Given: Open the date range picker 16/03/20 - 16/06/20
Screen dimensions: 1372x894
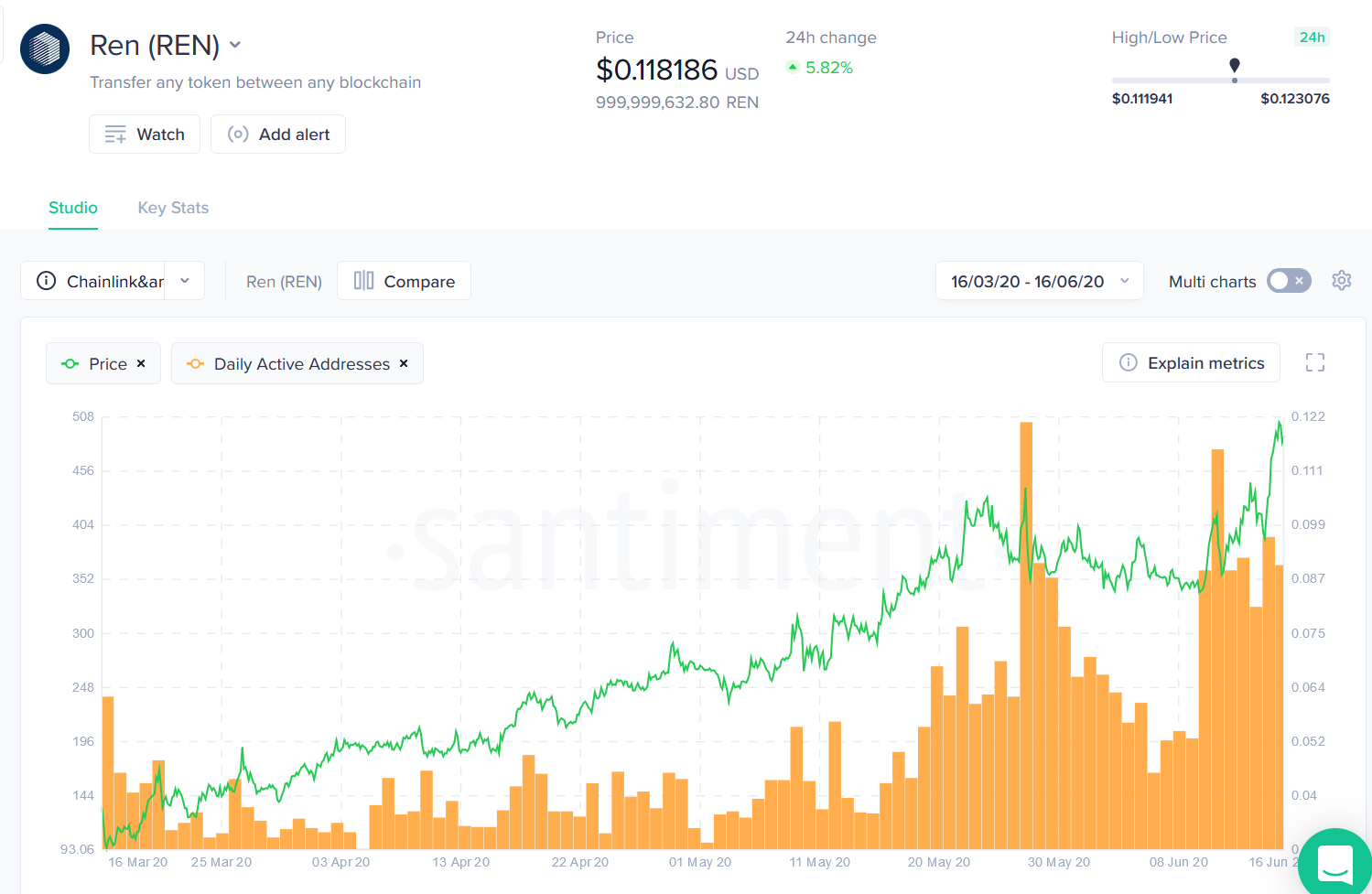Looking at the screenshot, I should (1040, 281).
